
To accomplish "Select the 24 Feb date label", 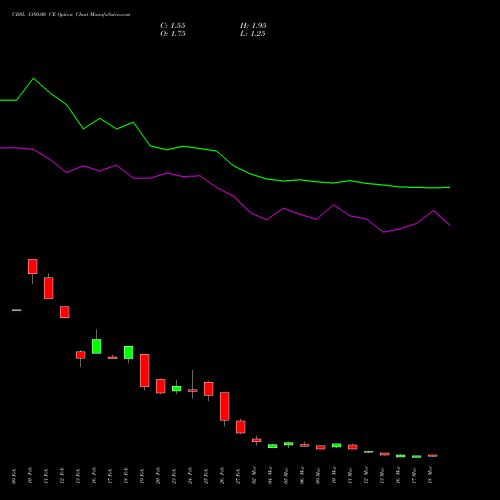I will 190,476.
